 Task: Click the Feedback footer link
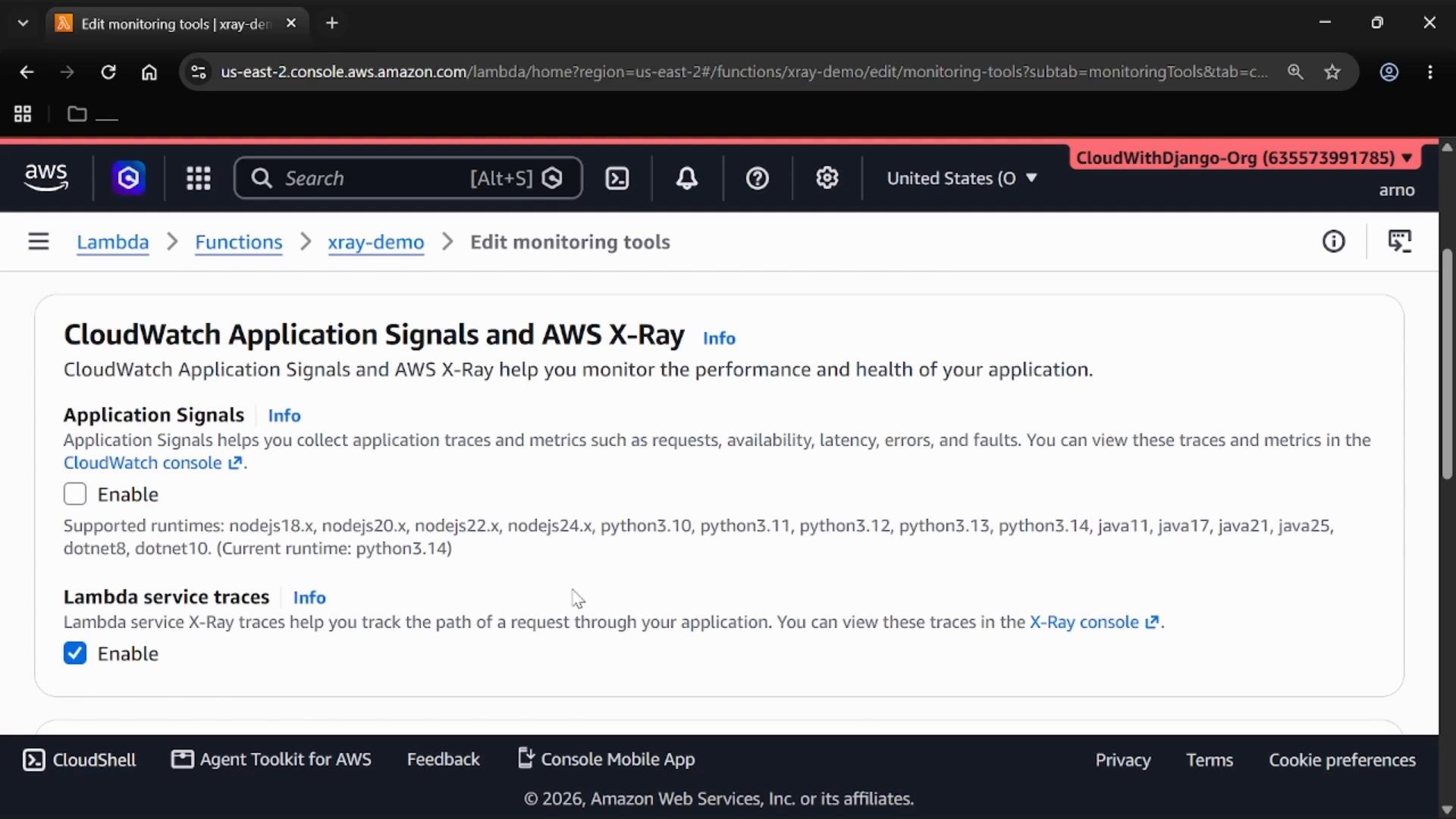click(x=444, y=760)
